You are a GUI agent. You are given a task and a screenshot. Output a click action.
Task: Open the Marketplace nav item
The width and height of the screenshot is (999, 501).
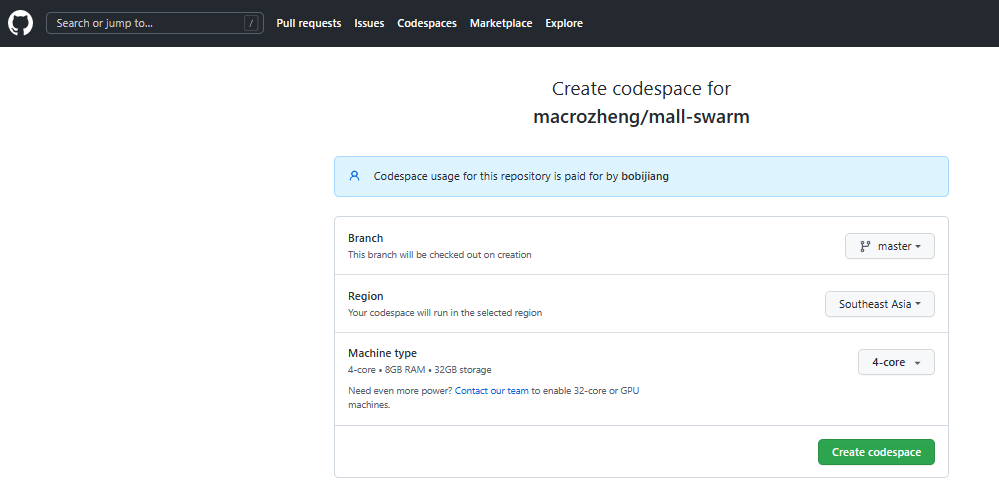click(501, 23)
